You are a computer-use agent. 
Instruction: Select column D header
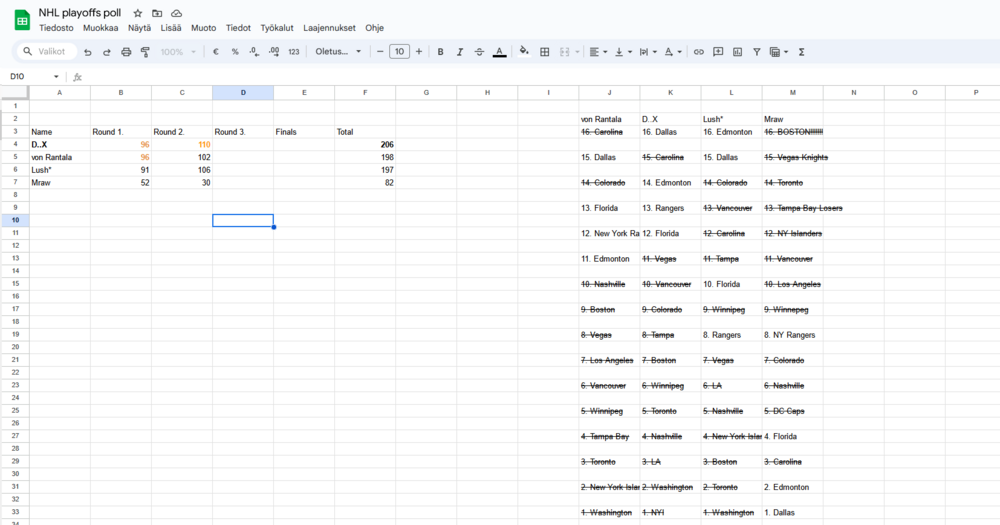(x=243, y=92)
